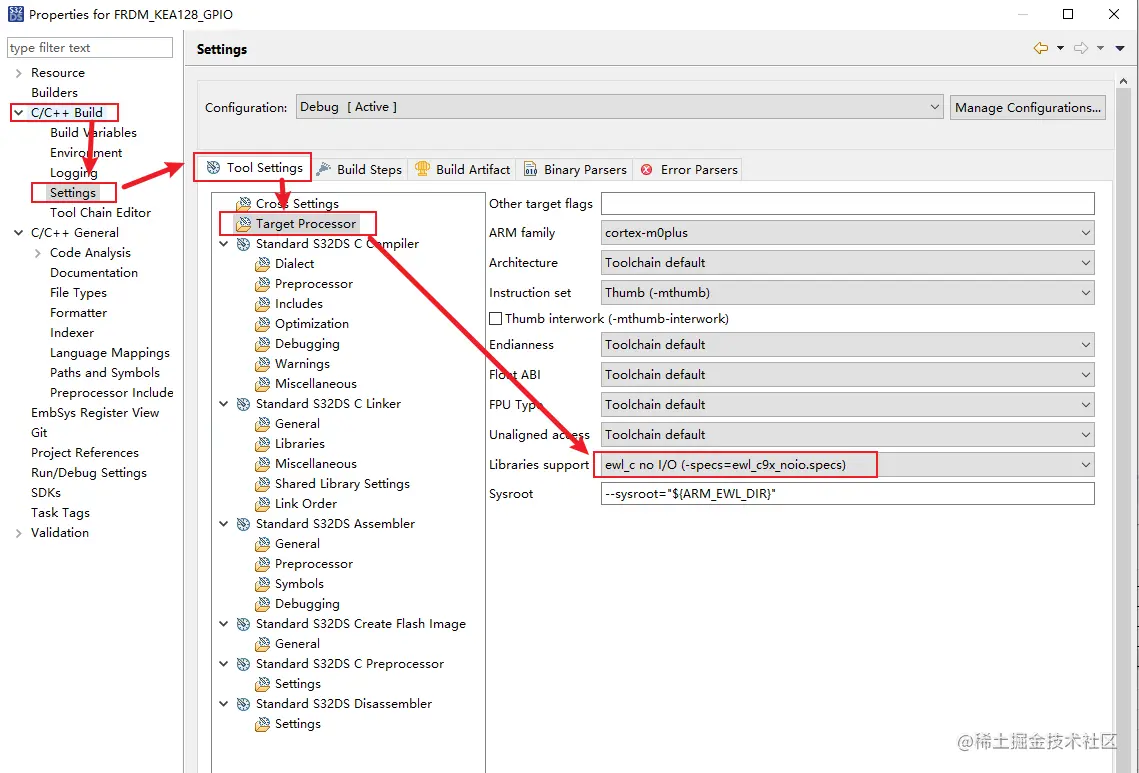Select EmbSys Register View entry
This screenshot has width=1139, height=773.
click(94, 413)
